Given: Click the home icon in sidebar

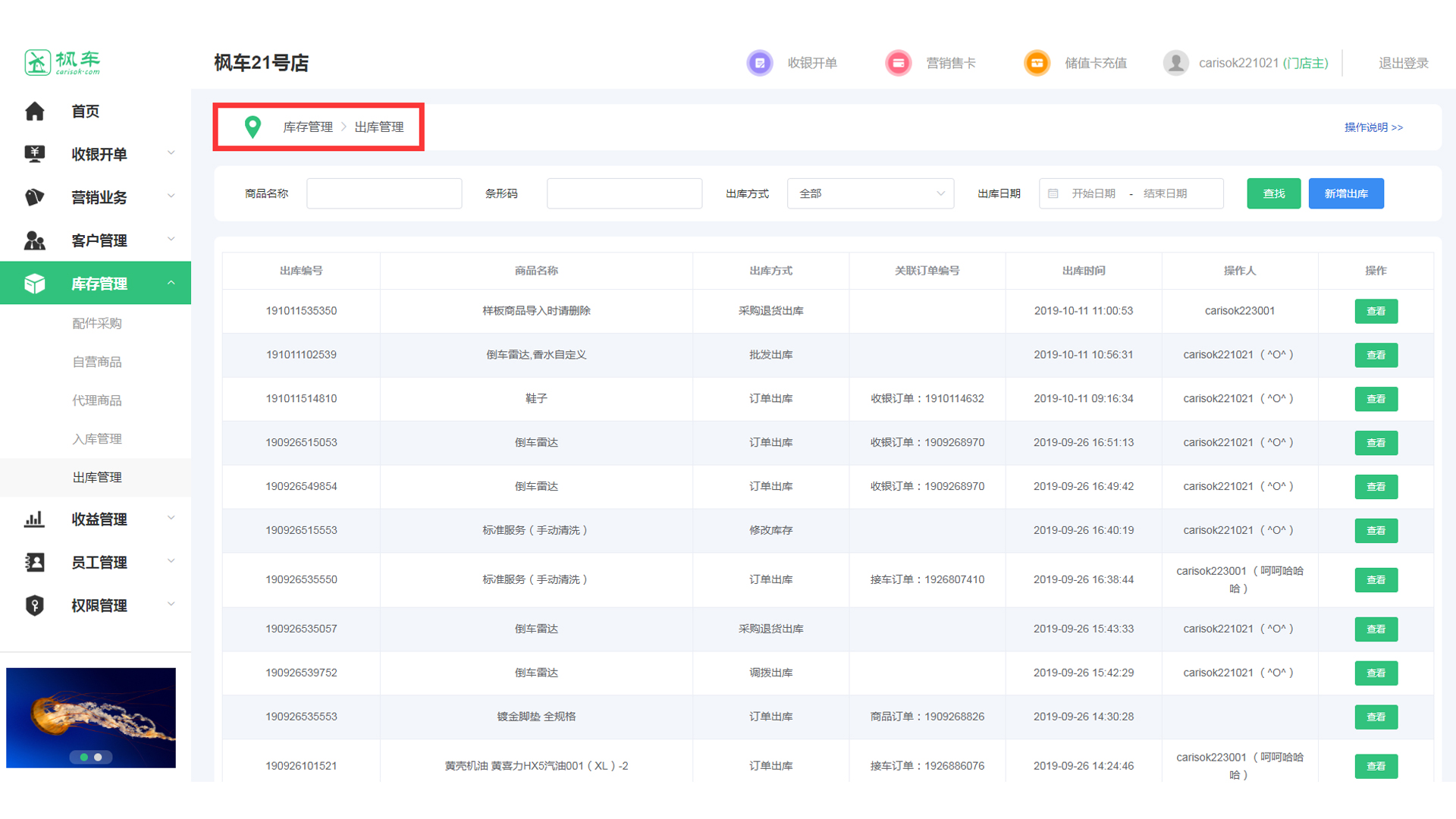Looking at the screenshot, I should tap(35, 111).
